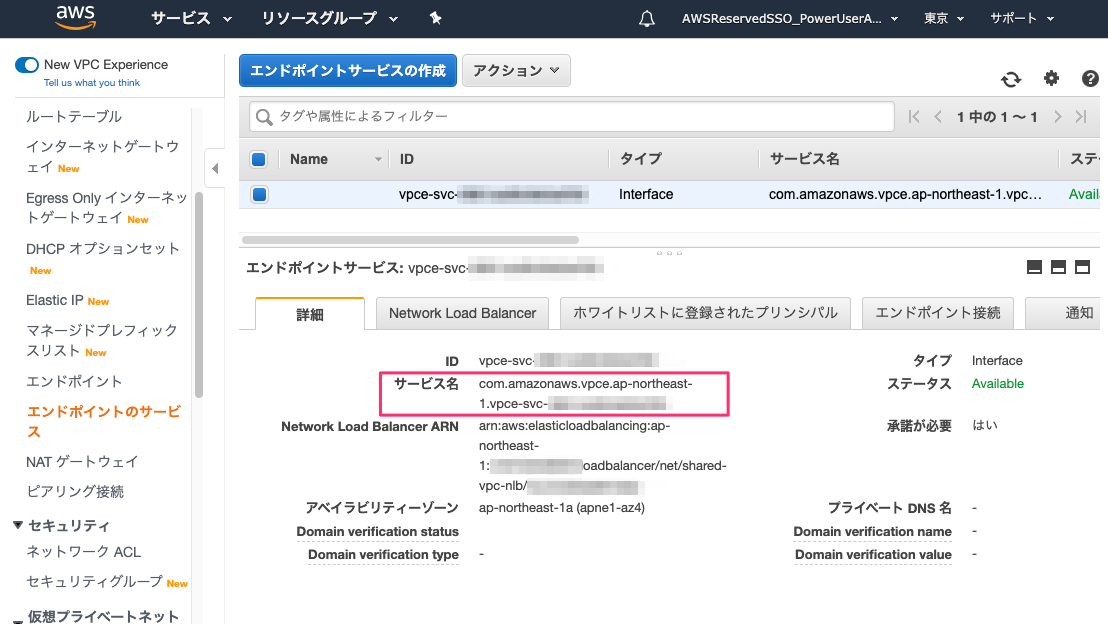The width and height of the screenshot is (1108, 629).
Task: Open NAT ゲートウェイ in sidebar
Action: click(x=82, y=462)
